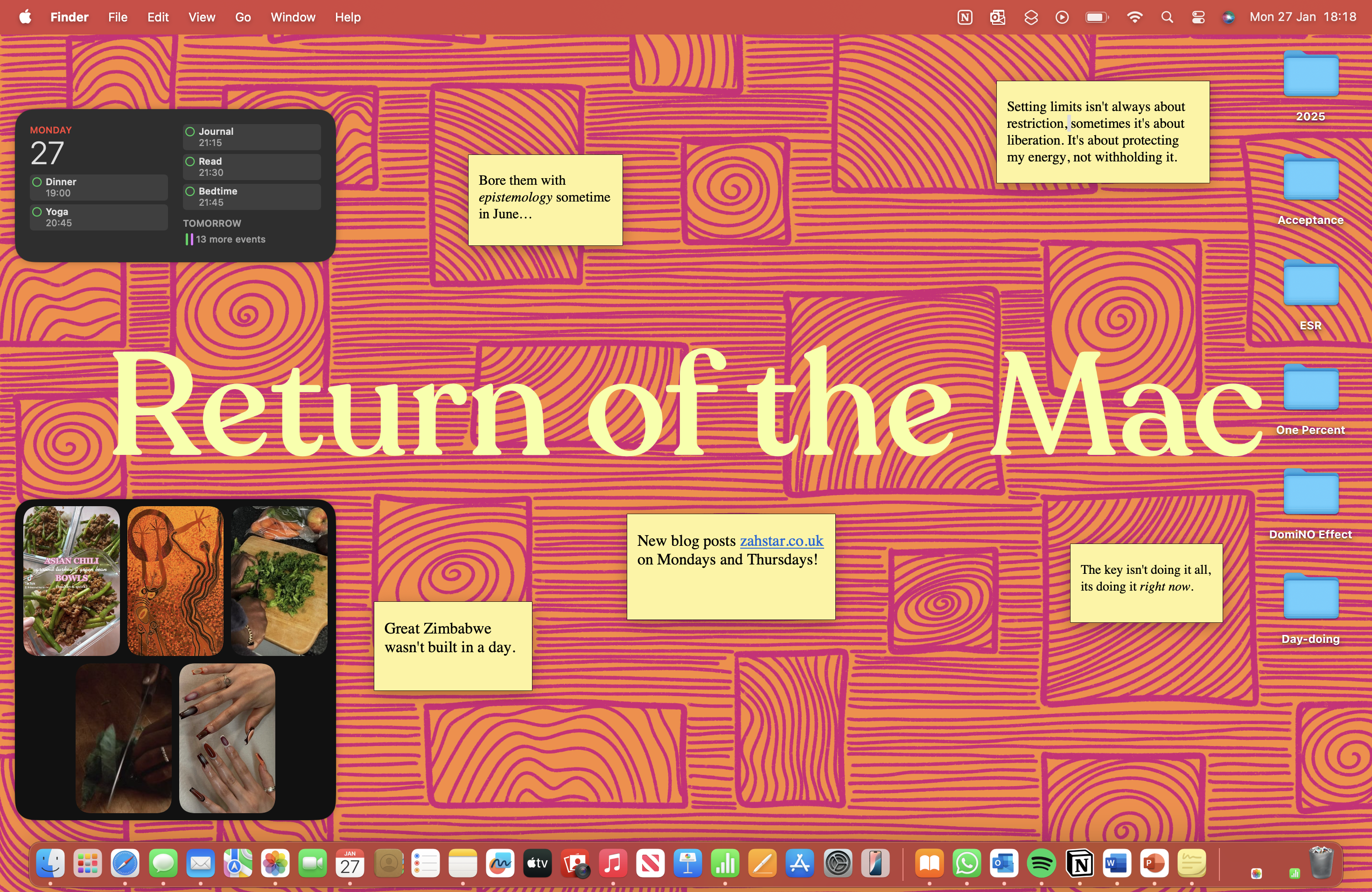Click the Dropbox menu bar icon
This screenshot has width=1372, height=892.
click(x=1031, y=17)
